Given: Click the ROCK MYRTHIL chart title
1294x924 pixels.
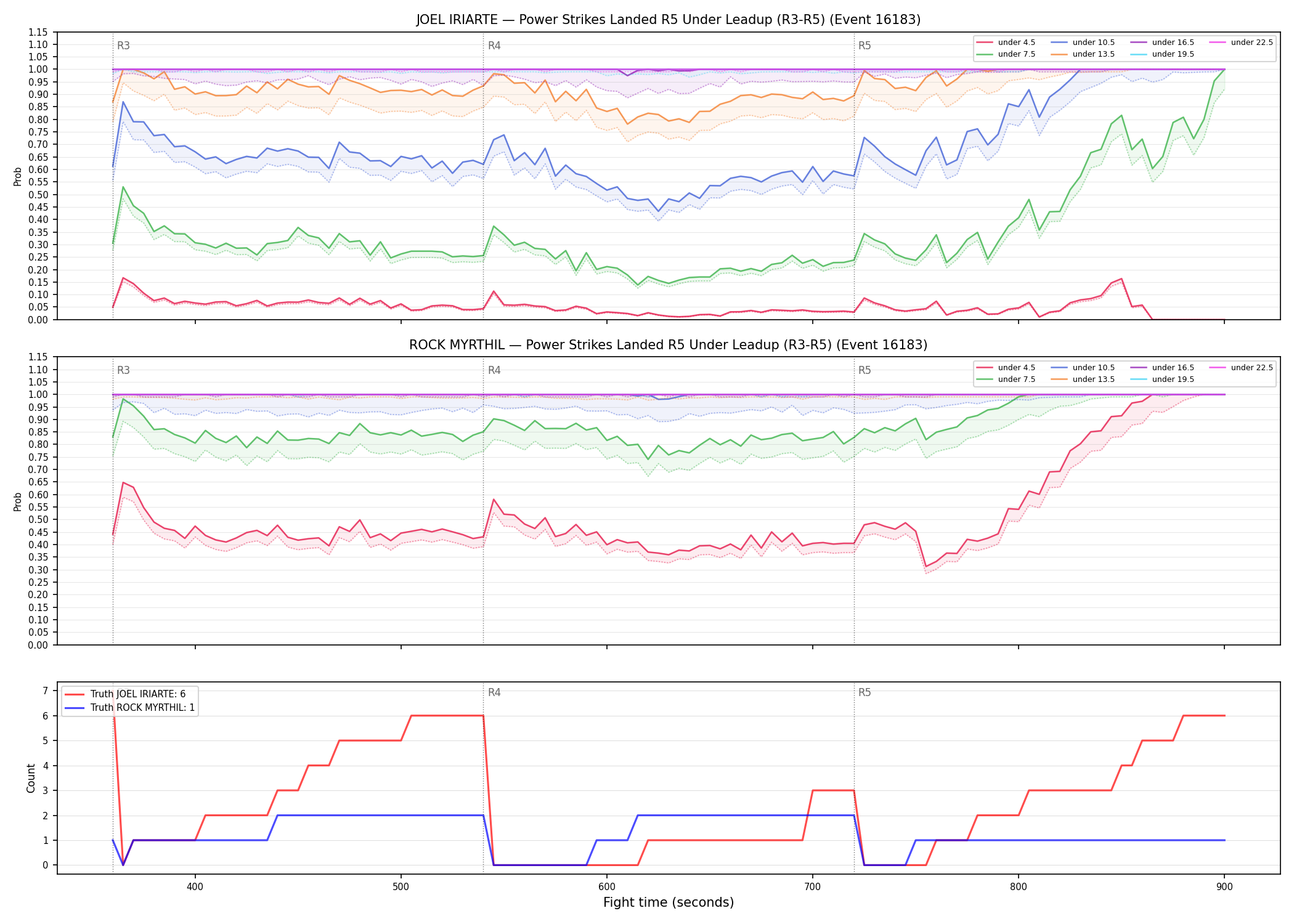Looking at the screenshot, I should (668, 345).
